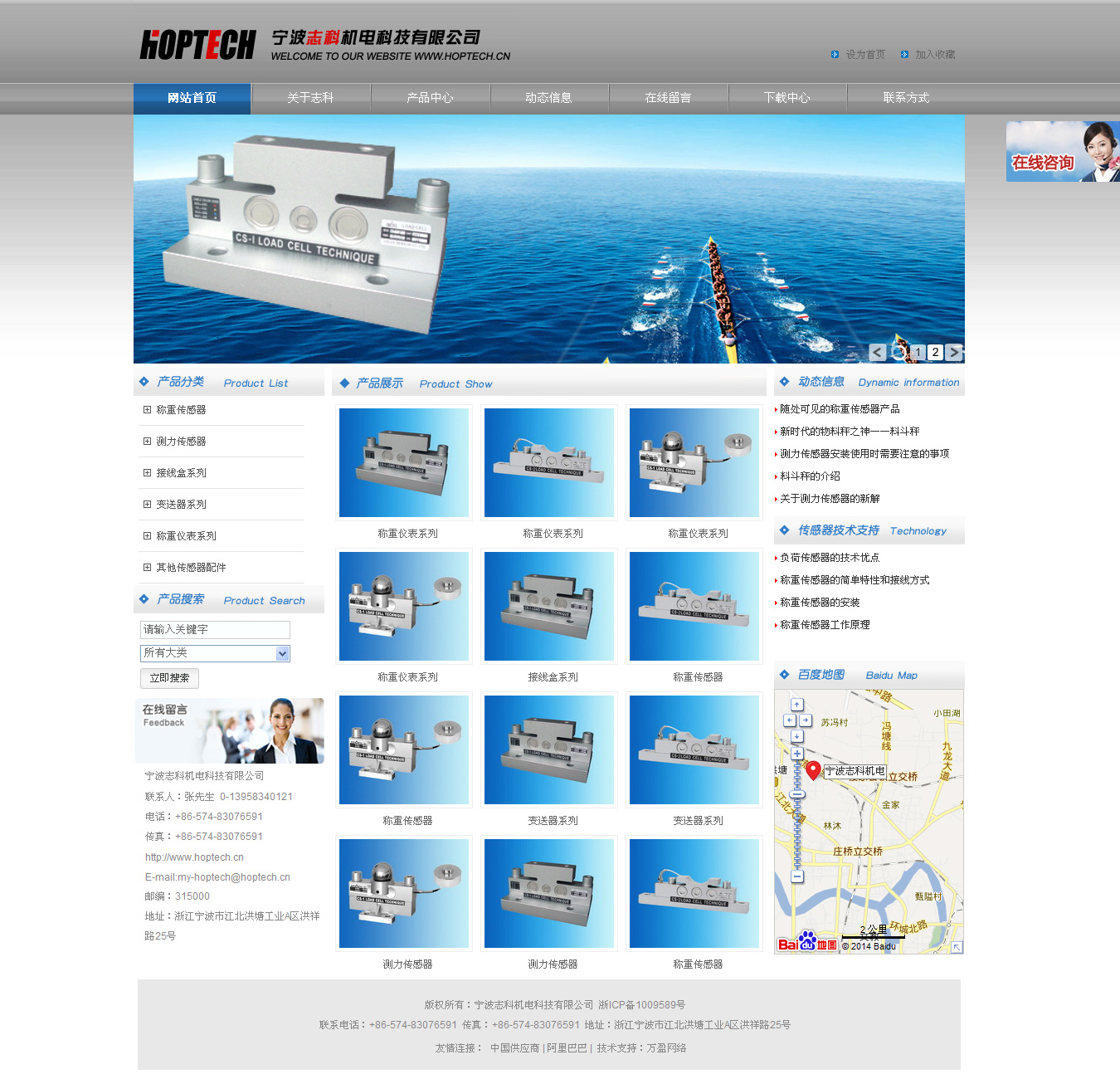The width and height of the screenshot is (1120, 1079).
Task: Click the red location pin on map
Action: click(813, 770)
